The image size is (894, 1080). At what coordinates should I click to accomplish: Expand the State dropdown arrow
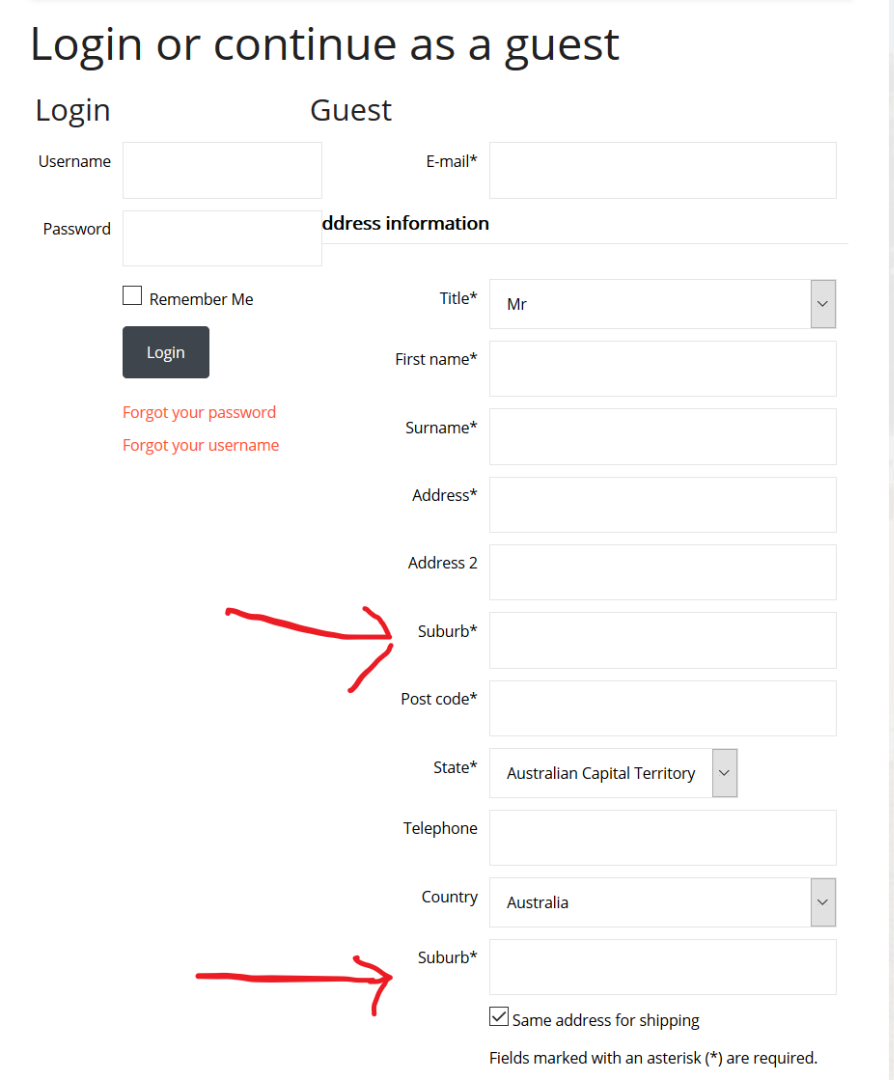coord(725,773)
